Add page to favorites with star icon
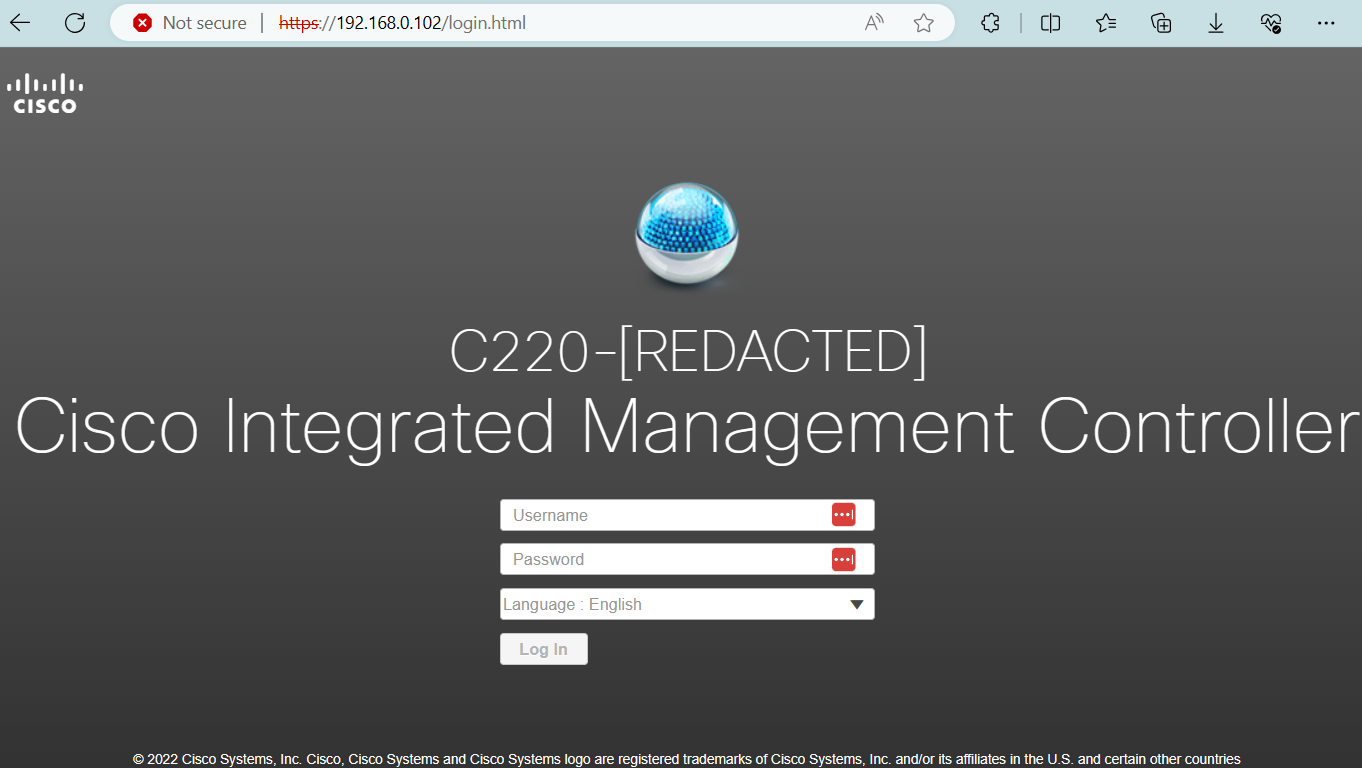 [923, 23]
